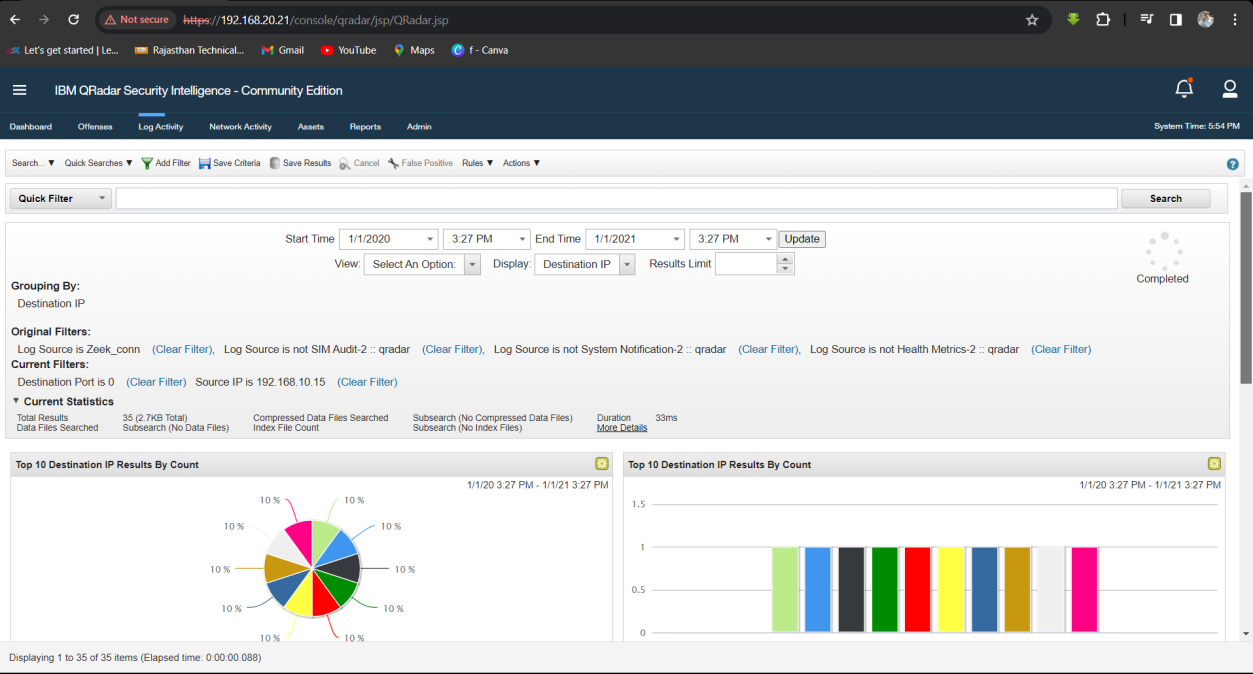The image size is (1253, 674).
Task: Click the red bar in bar chart
Action: 917,589
